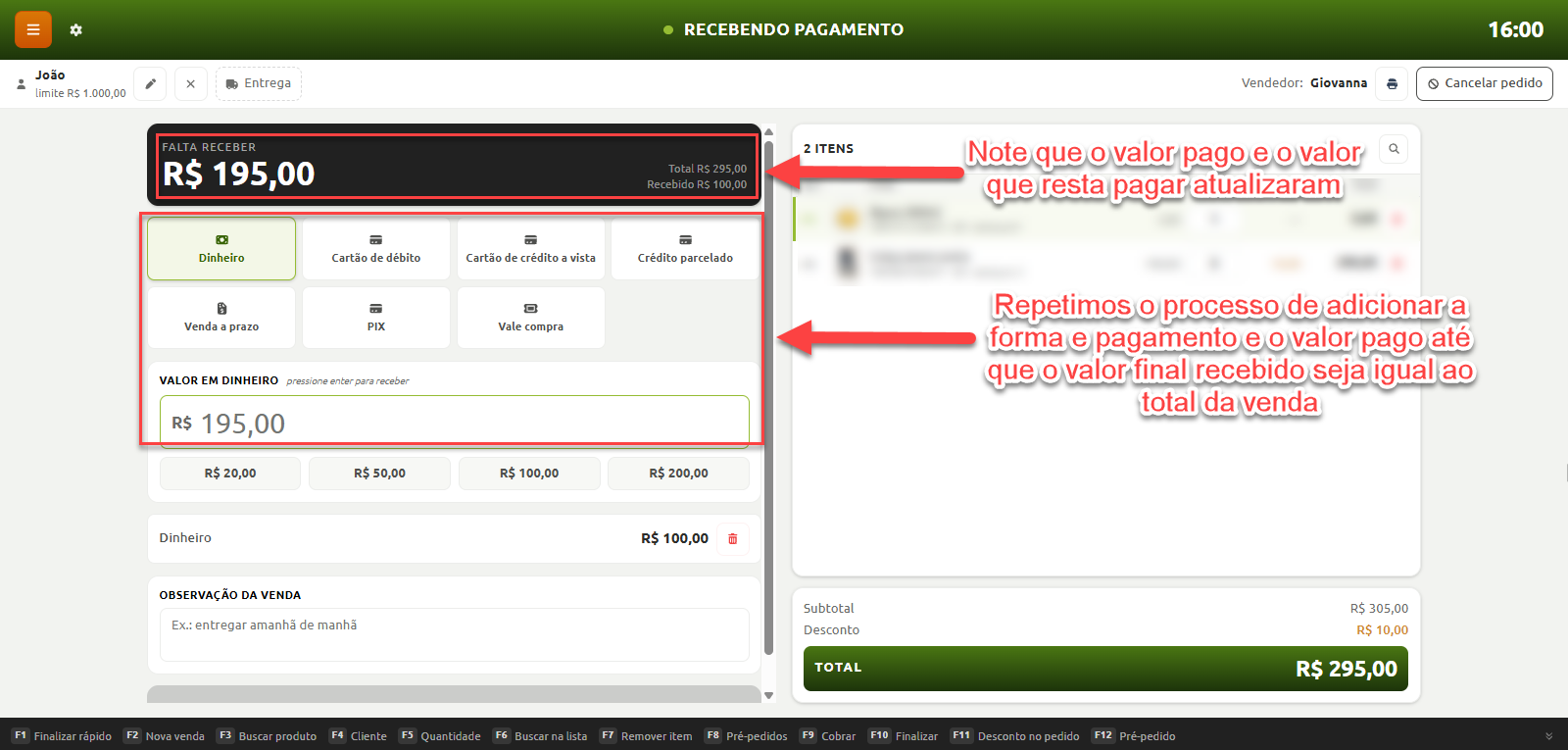This screenshot has width=1568, height=750.
Task: Click F4 Cliente shortcut
Action: coord(358,736)
